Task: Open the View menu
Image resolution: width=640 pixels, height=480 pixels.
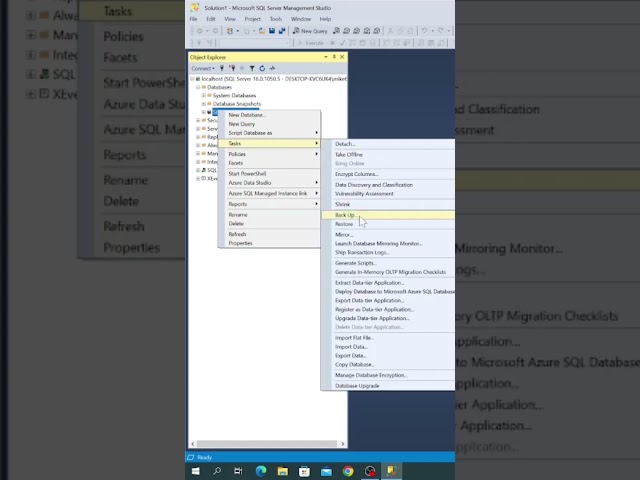Action: [x=230, y=19]
